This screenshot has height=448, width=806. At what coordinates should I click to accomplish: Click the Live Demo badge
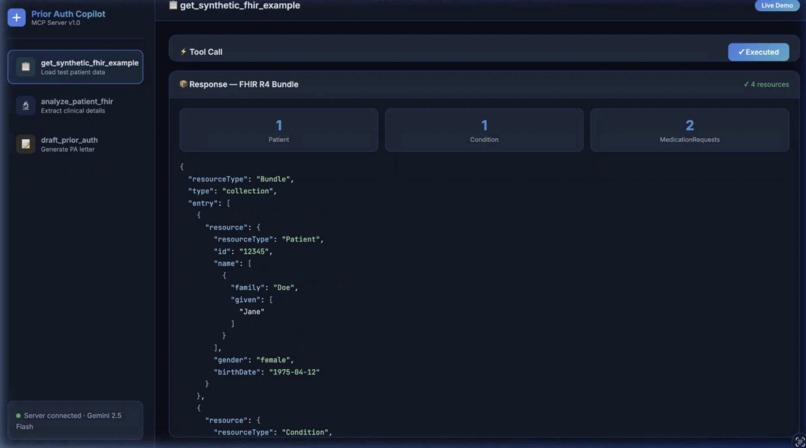(777, 5)
